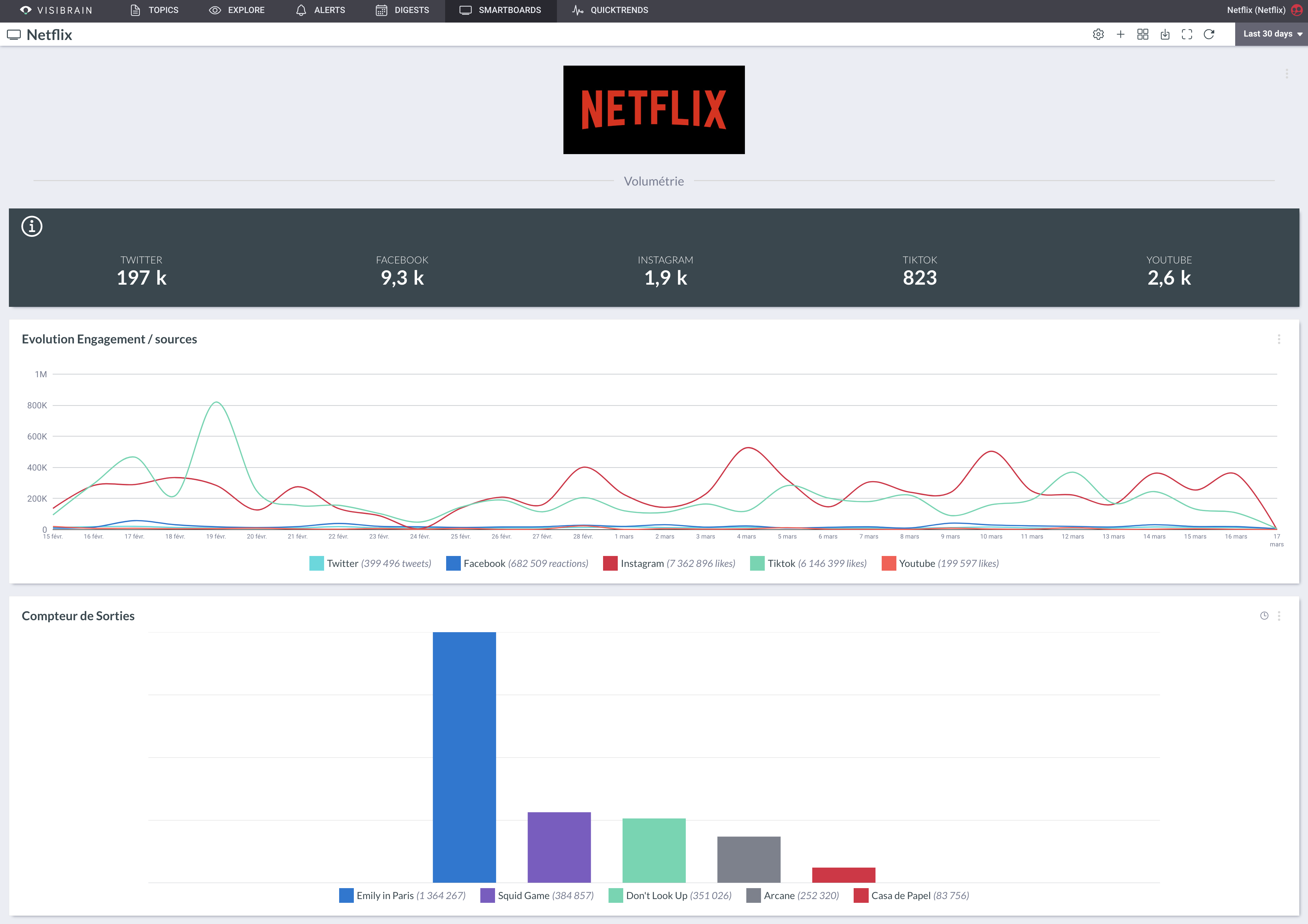Click the Compteur de Sorties title

tap(78, 616)
